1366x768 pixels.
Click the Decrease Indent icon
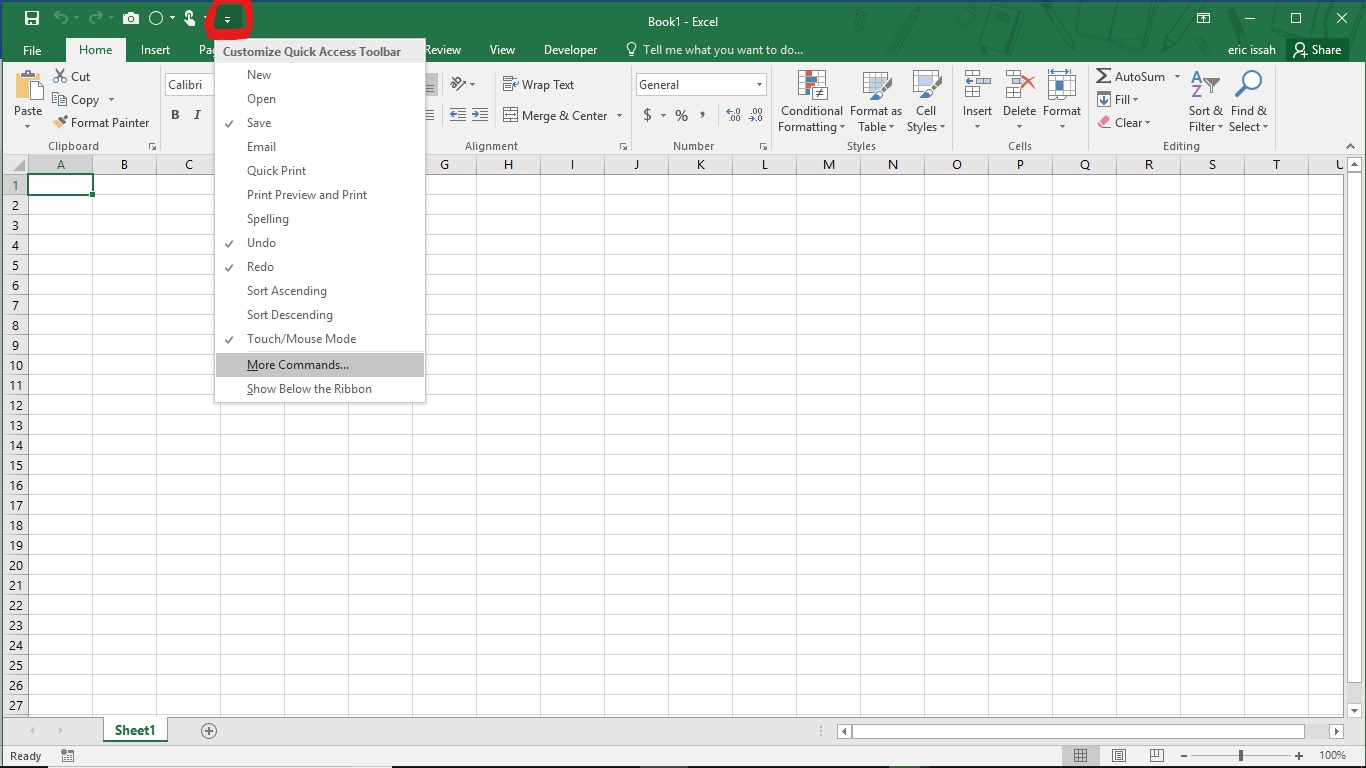[458, 115]
